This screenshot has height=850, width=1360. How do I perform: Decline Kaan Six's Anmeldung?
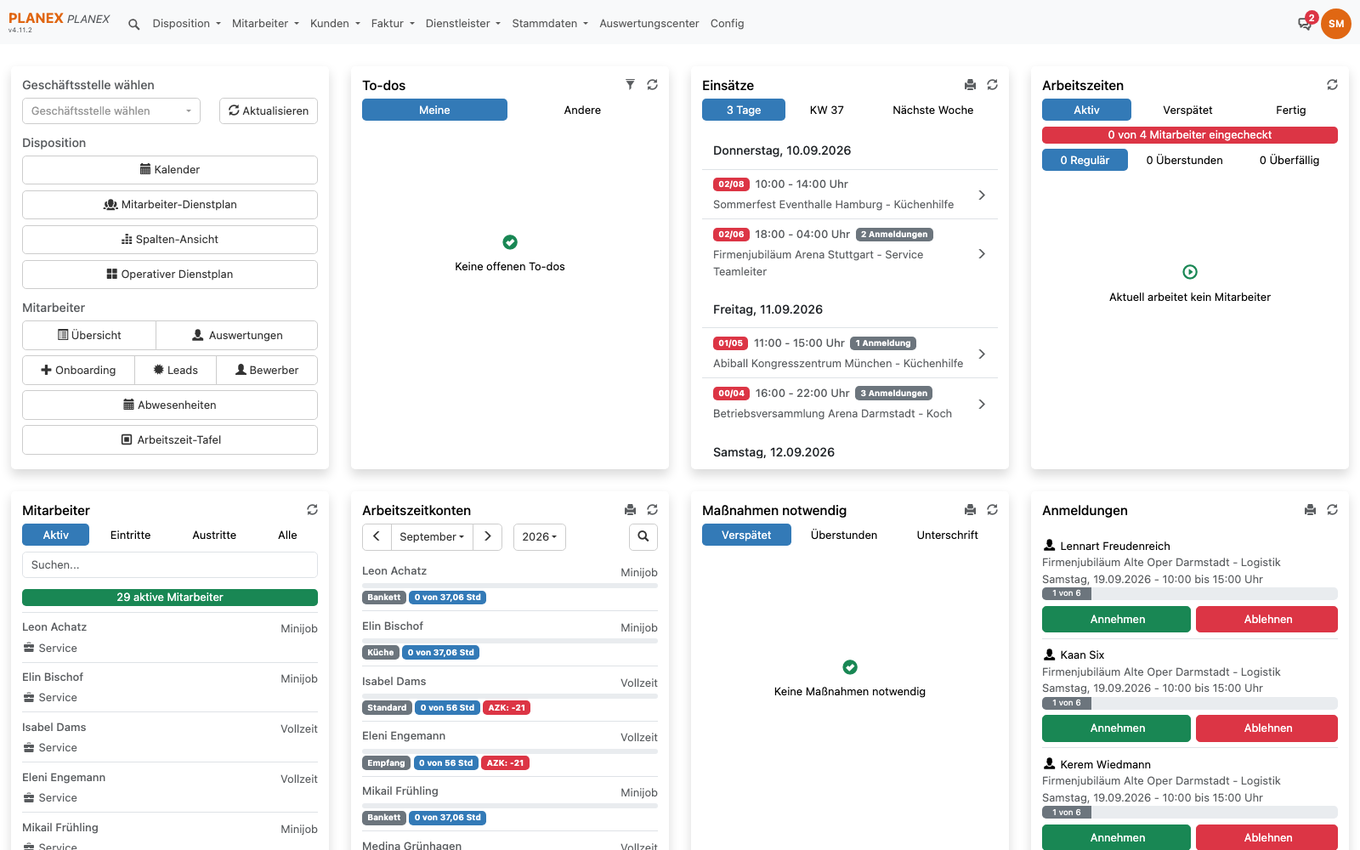pos(1267,728)
